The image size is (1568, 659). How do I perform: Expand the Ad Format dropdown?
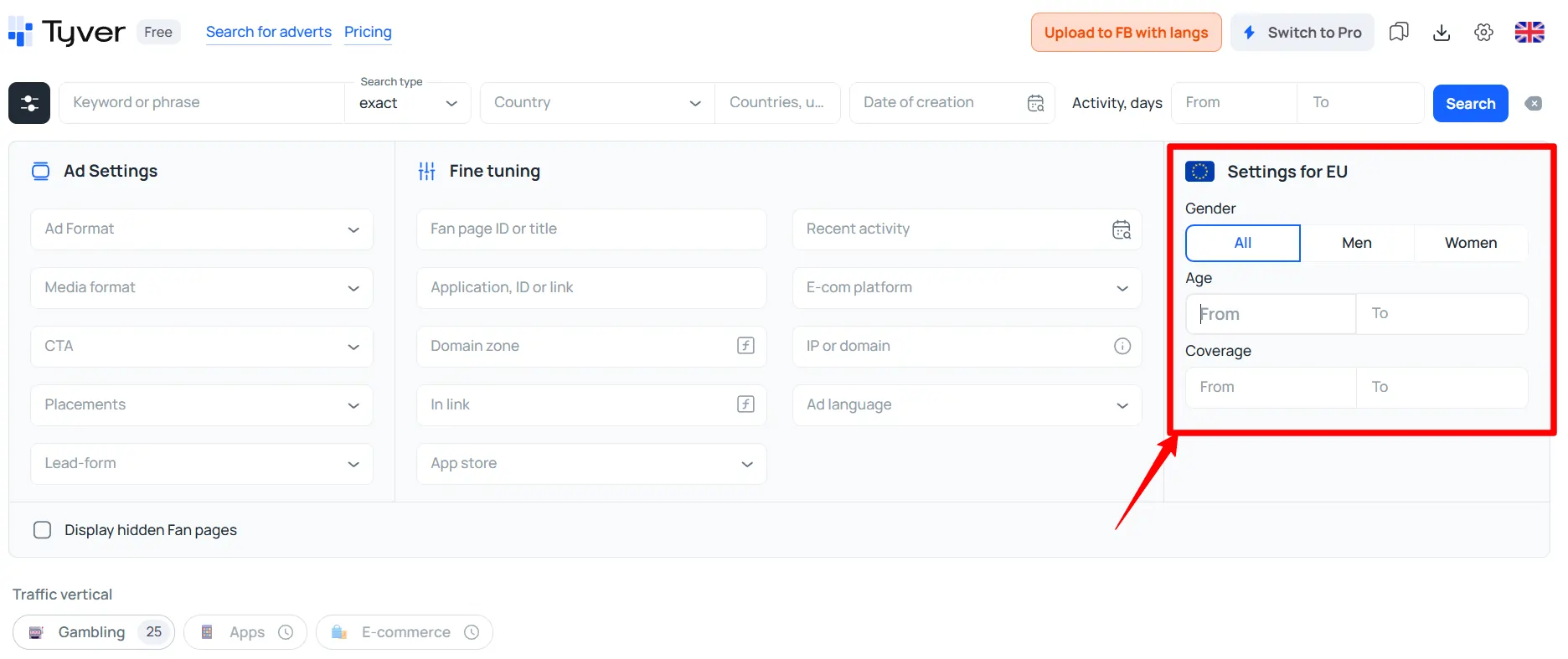[201, 229]
